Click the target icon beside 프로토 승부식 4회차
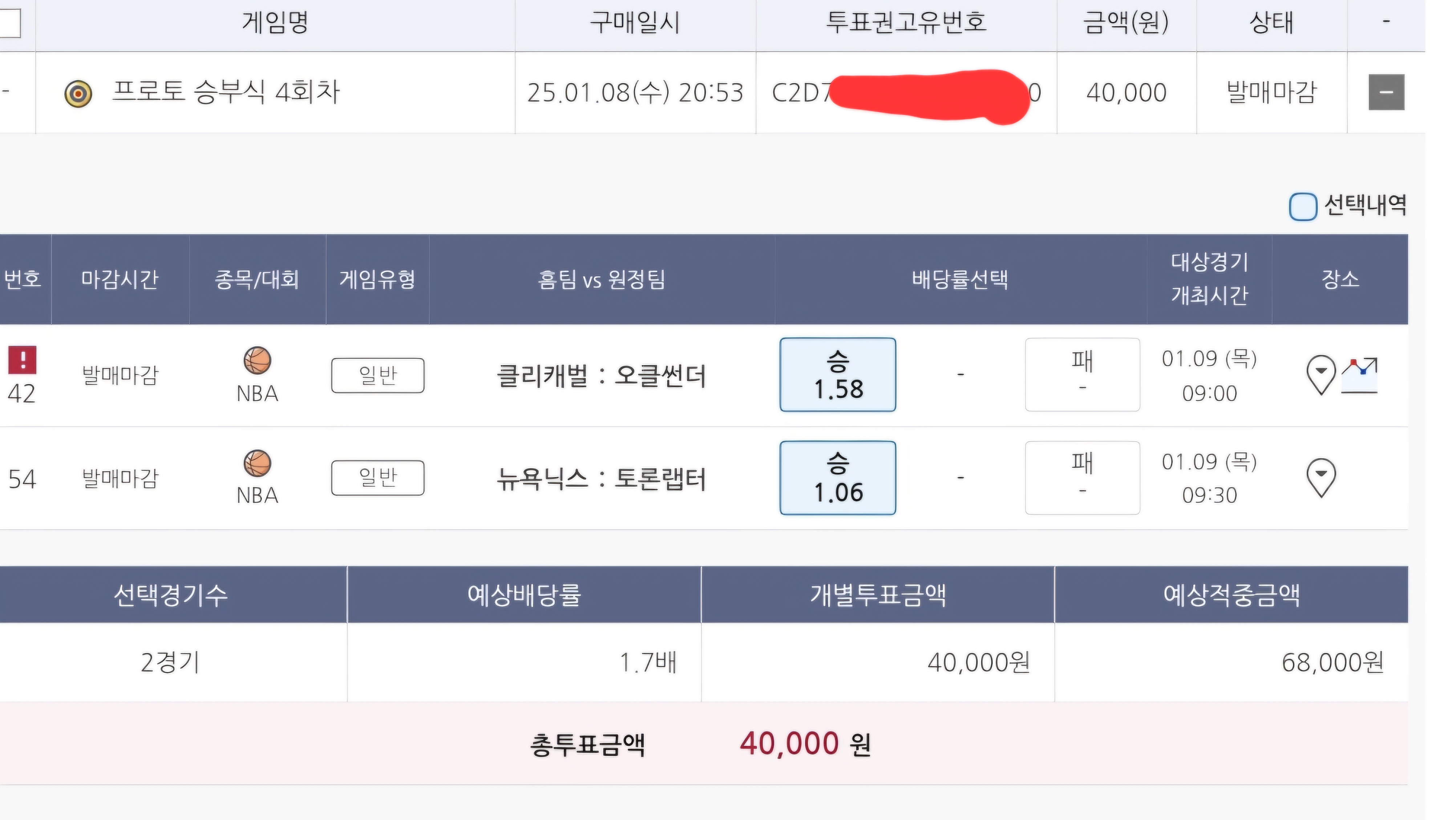The width and height of the screenshot is (1456, 820). (78, 93)
